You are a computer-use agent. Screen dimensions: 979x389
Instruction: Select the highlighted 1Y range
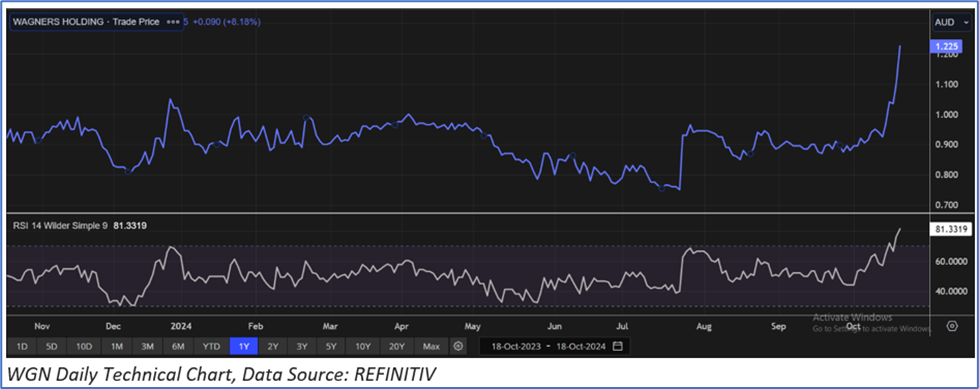click(243, 346)
